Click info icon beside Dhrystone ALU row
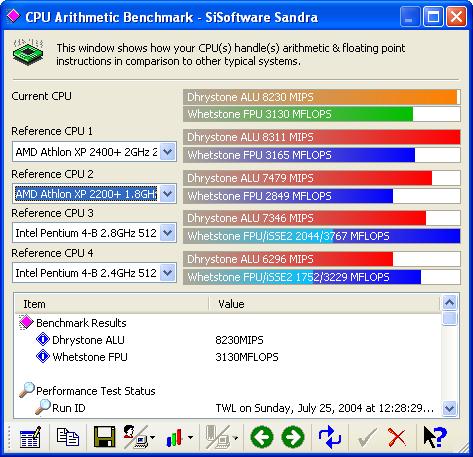 [43, 339]
